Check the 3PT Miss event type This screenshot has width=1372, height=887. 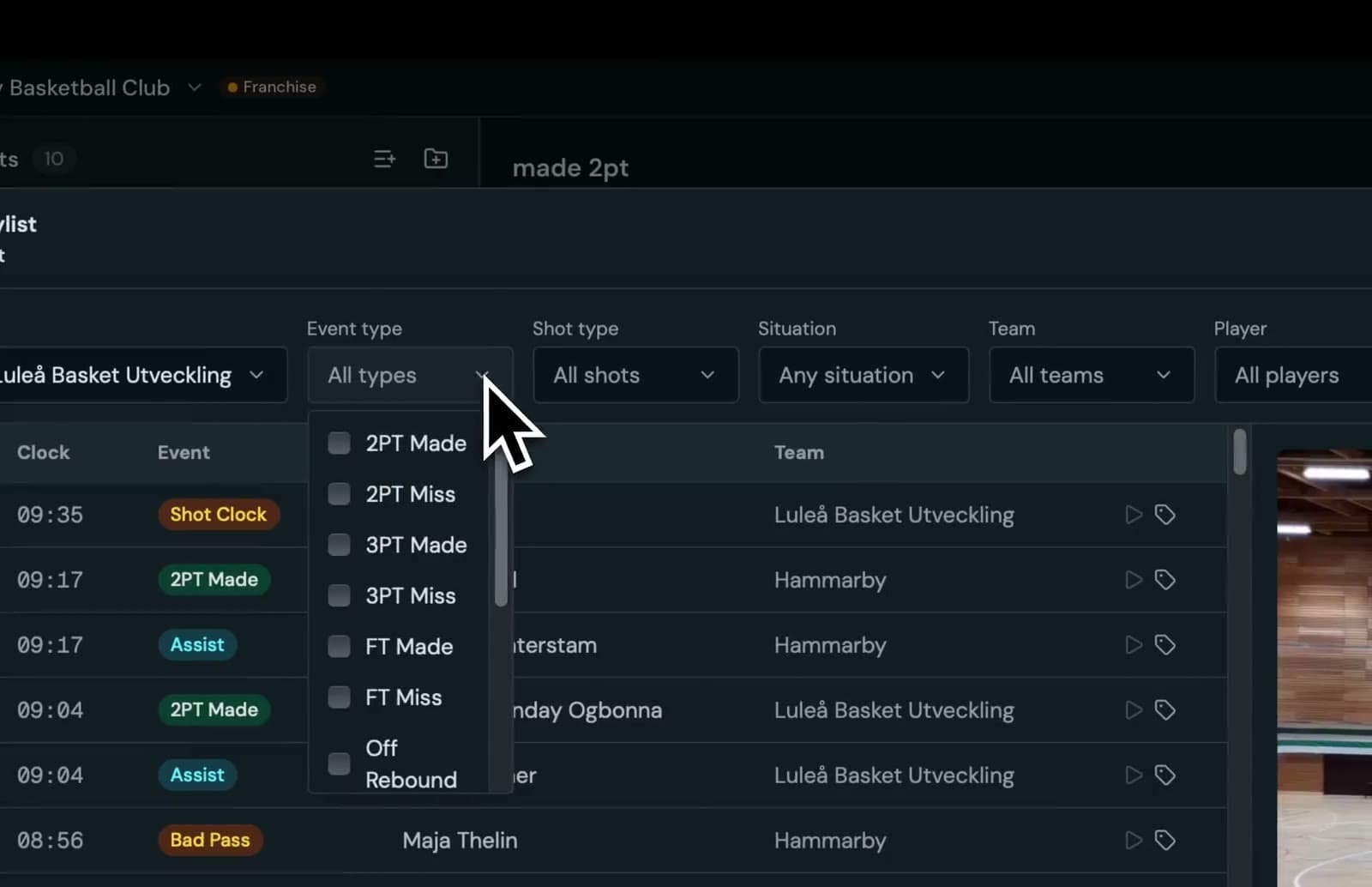coord(340,595)
